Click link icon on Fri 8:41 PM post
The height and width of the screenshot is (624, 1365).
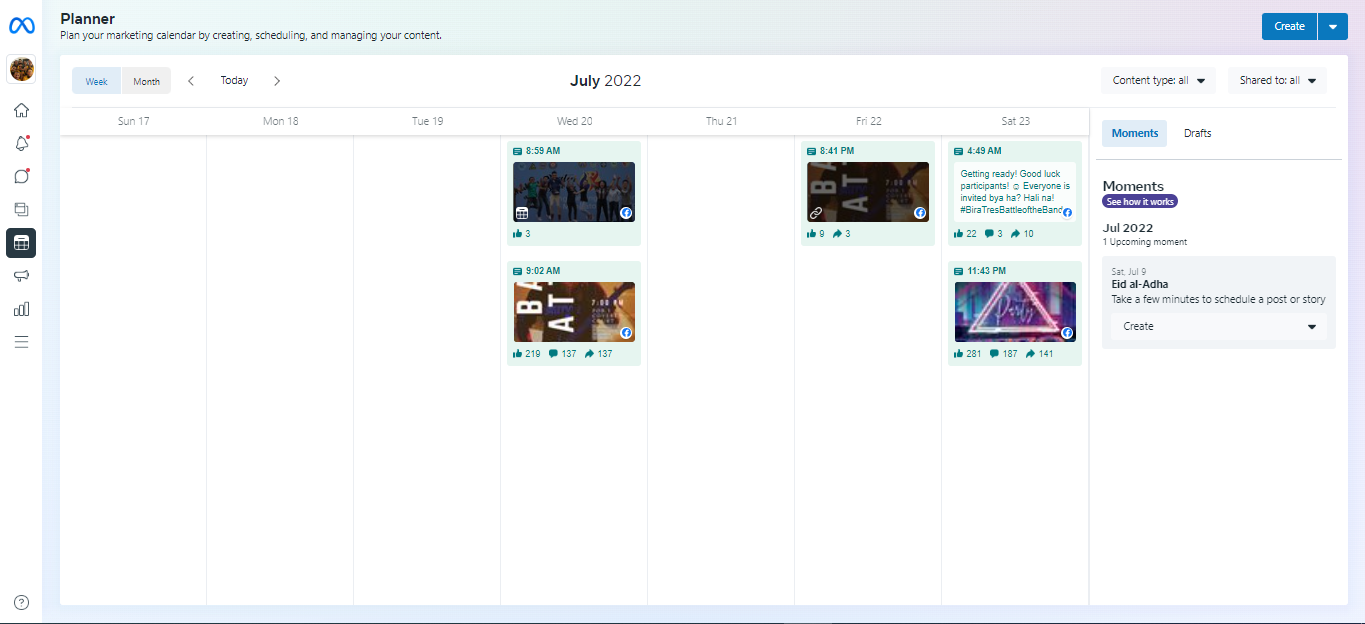pos(816,213)
